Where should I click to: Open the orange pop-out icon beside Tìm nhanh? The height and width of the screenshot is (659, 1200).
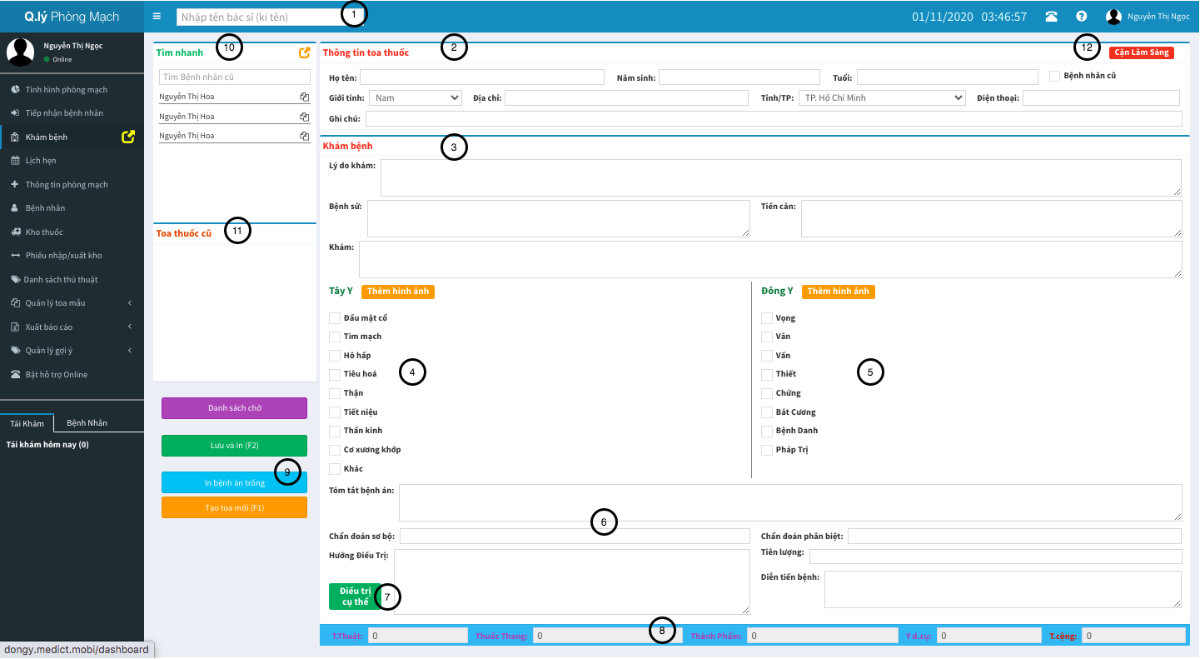click(306, 50)
